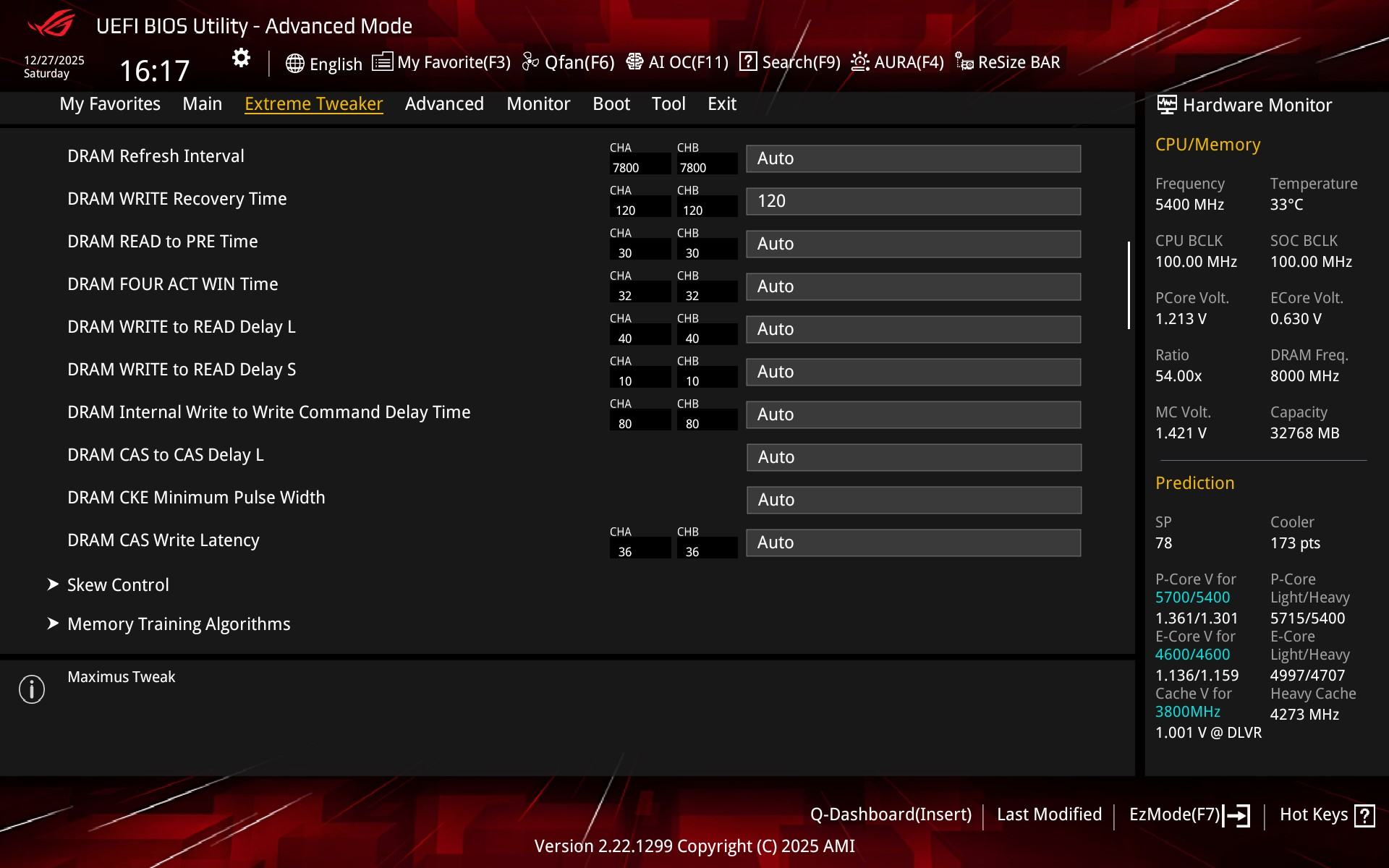Open the Monitor tab

pos(538,103)
